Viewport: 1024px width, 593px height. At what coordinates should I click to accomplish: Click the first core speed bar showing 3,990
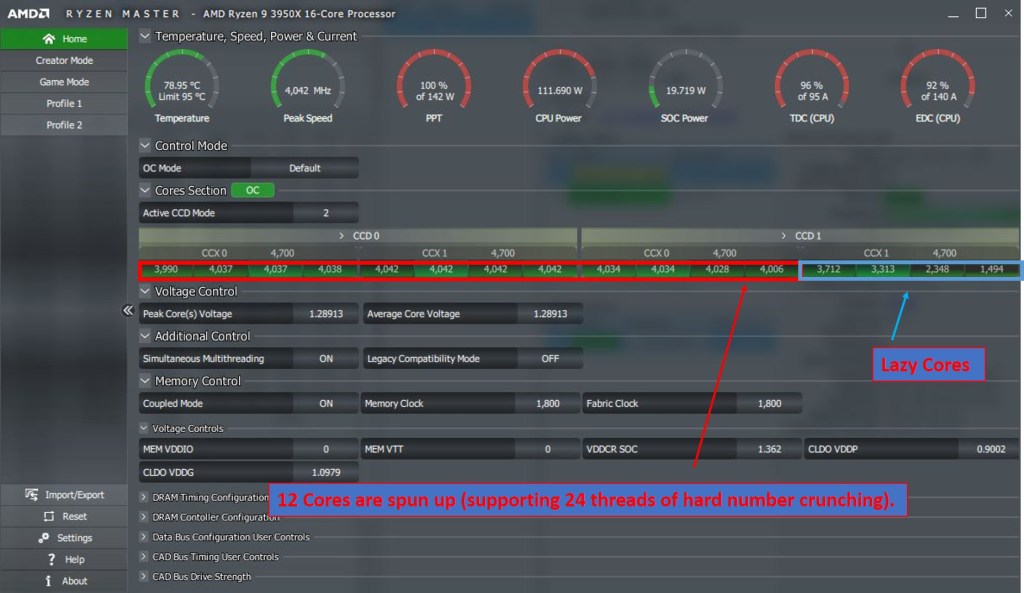(x=166, y=270)
